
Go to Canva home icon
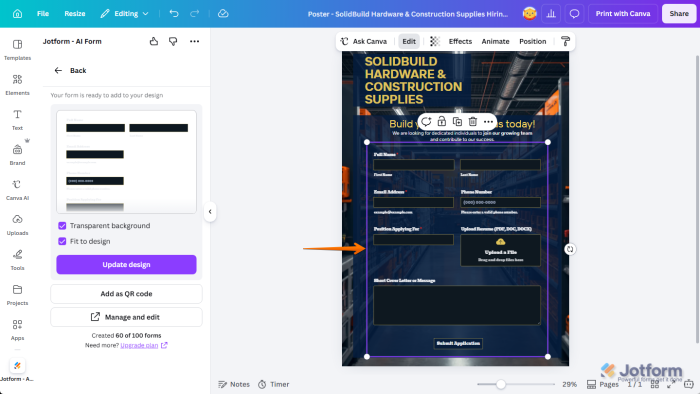17,14
